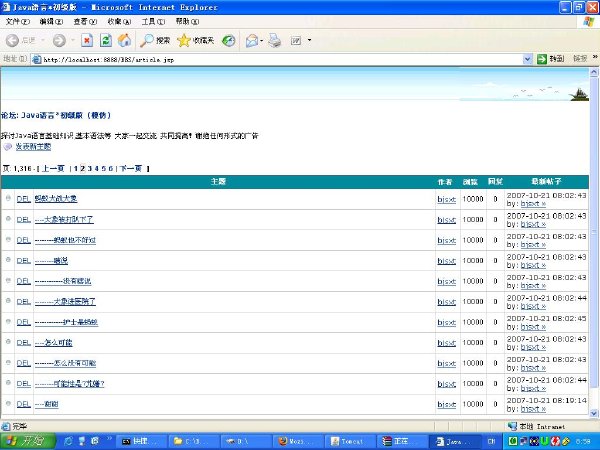Go to next page via 下一页
Screen dimensions: 600x450
[x=131, y=168]
